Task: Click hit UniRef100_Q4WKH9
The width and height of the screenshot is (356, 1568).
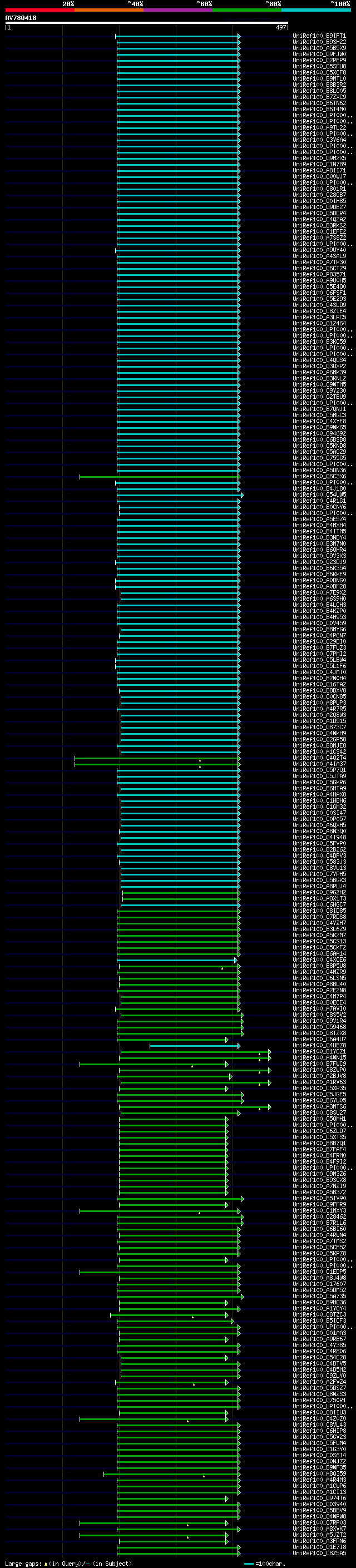Action: pyautogui.click(x=319, y=734)
